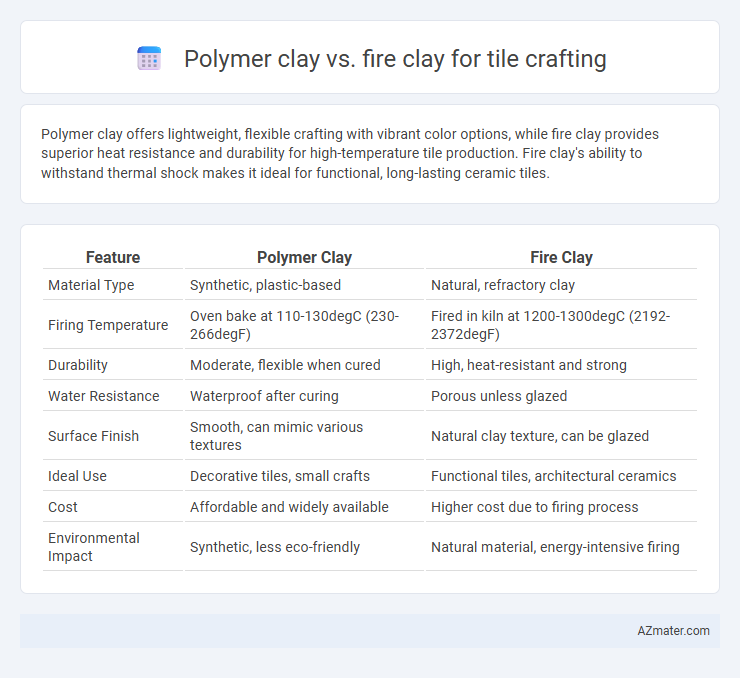Screen dimensions: 740x678
Task: Click the cell 'Functional tiles, architectural ceramics'
Action: coord(554,476)
